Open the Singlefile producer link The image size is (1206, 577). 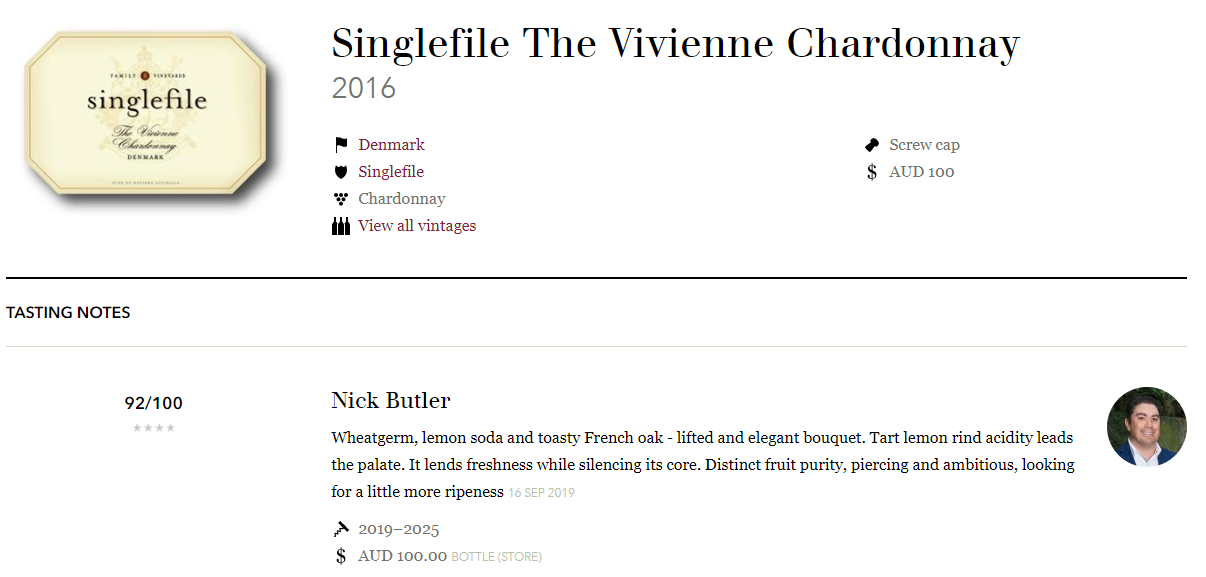click(391, 172)
